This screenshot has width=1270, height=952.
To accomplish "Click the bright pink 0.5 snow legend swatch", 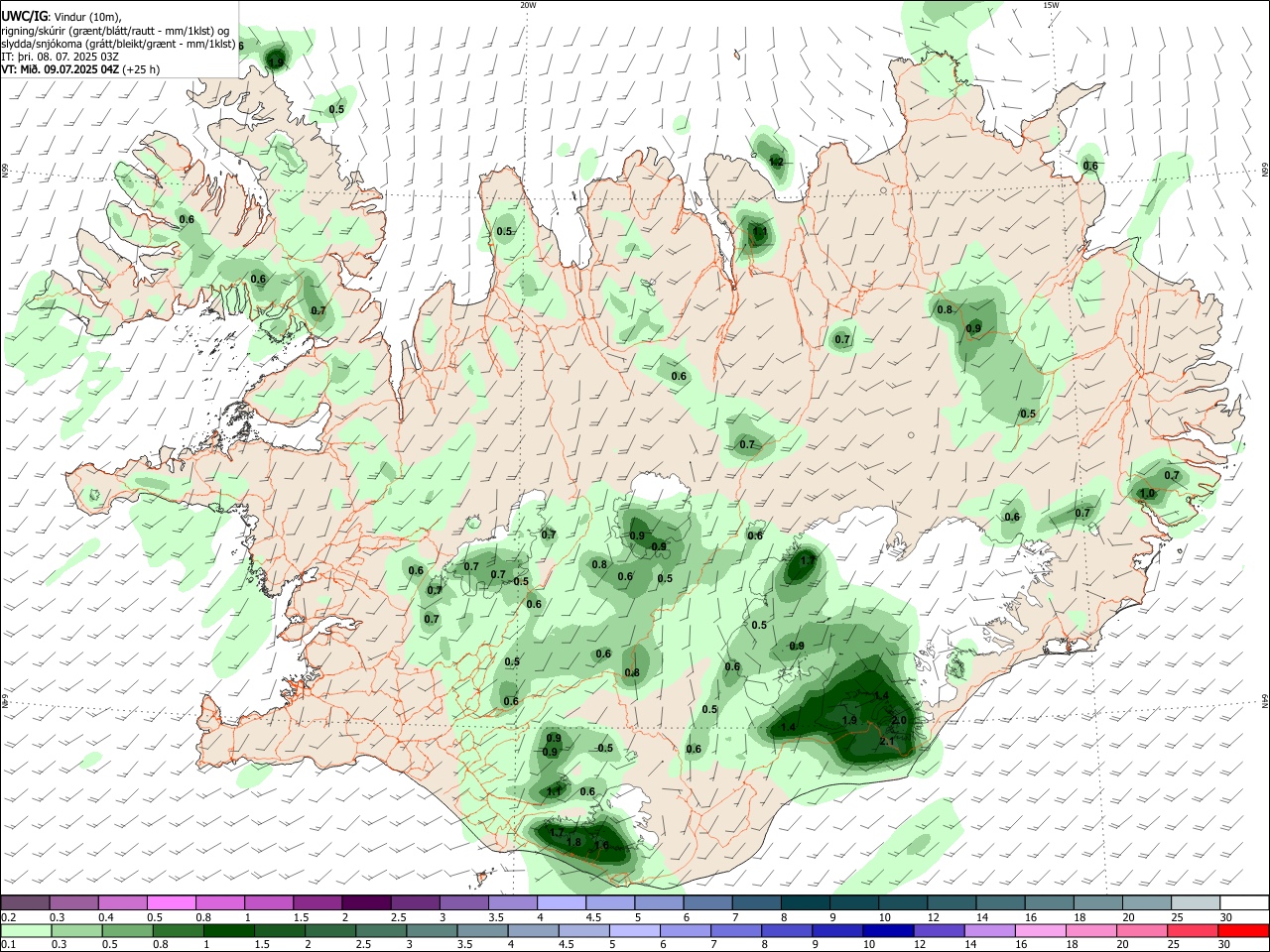I will point(171,902).
